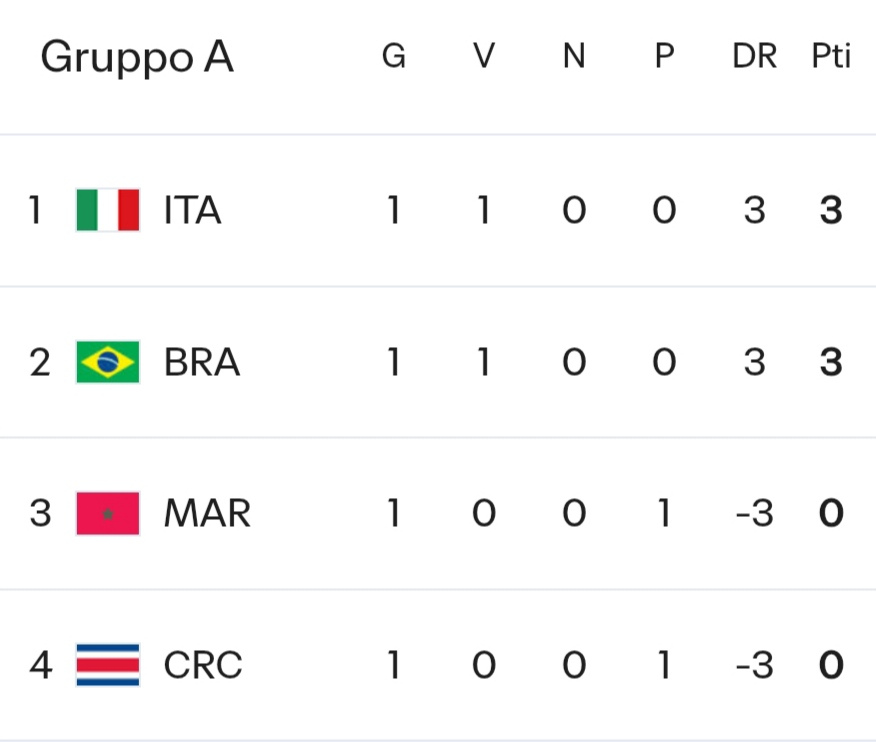Click the DR goal difference header
The width and height of the screenshot is (876, 742).
click(754, 57)
